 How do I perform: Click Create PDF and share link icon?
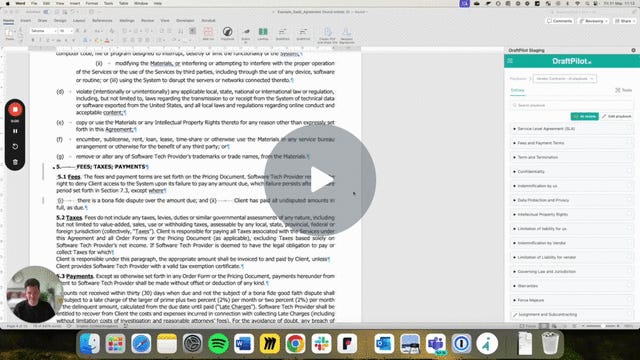click(327, 35)
